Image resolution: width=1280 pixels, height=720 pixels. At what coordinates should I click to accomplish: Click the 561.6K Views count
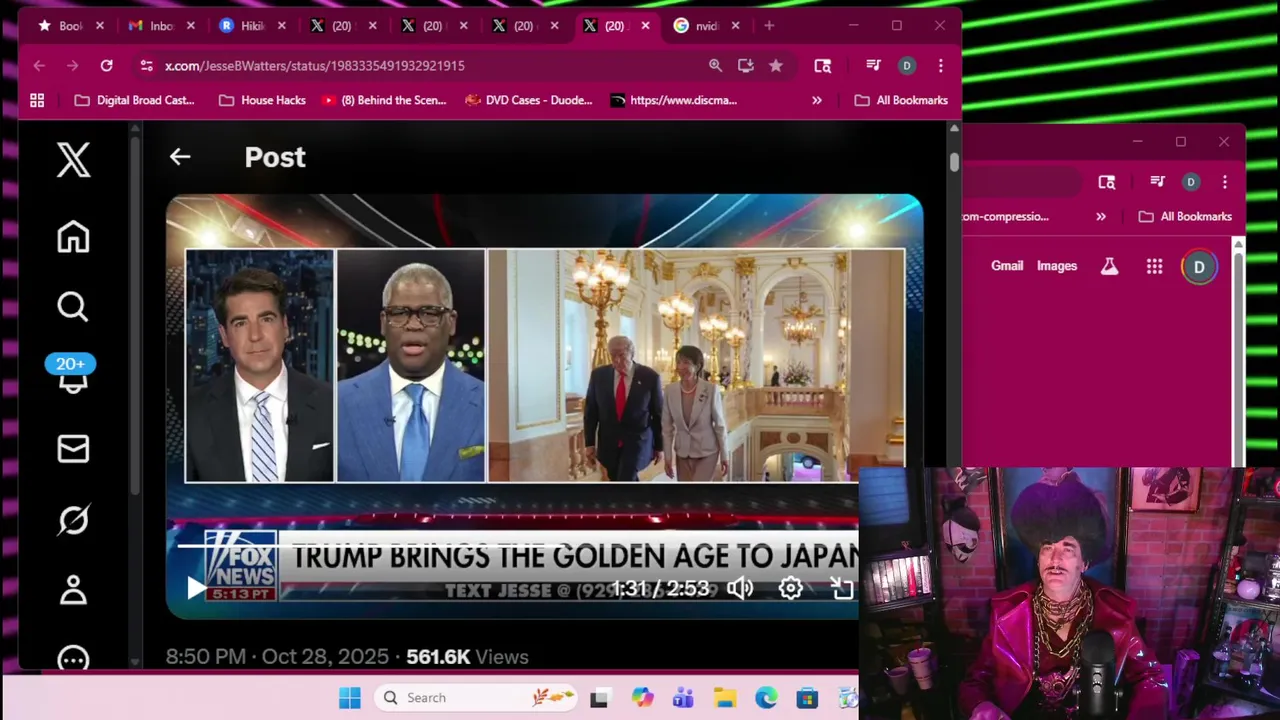467,657
